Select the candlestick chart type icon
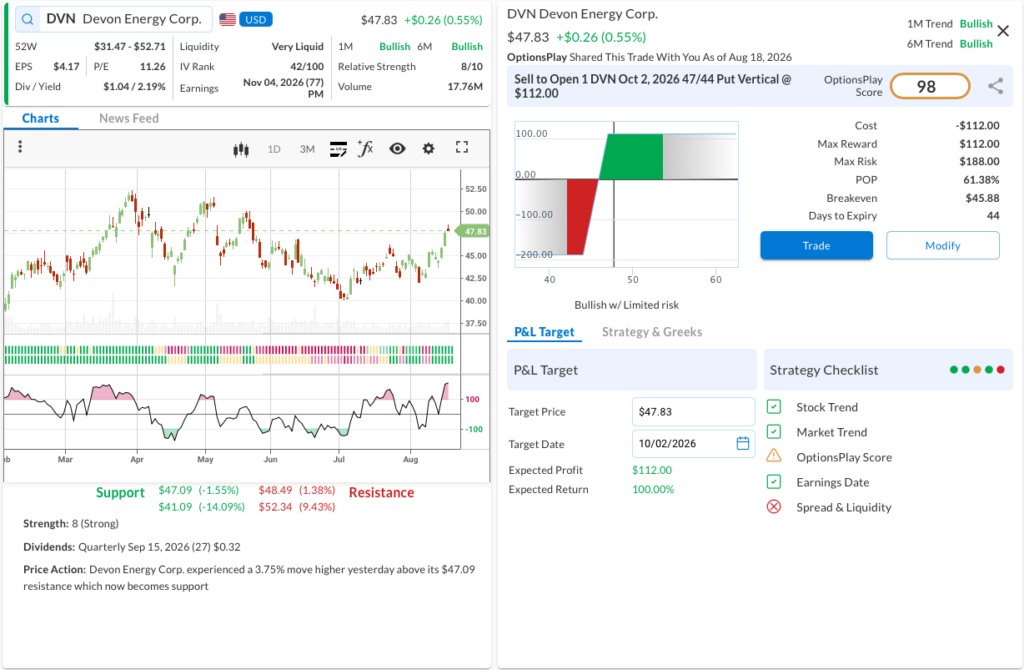 [241, 150]
